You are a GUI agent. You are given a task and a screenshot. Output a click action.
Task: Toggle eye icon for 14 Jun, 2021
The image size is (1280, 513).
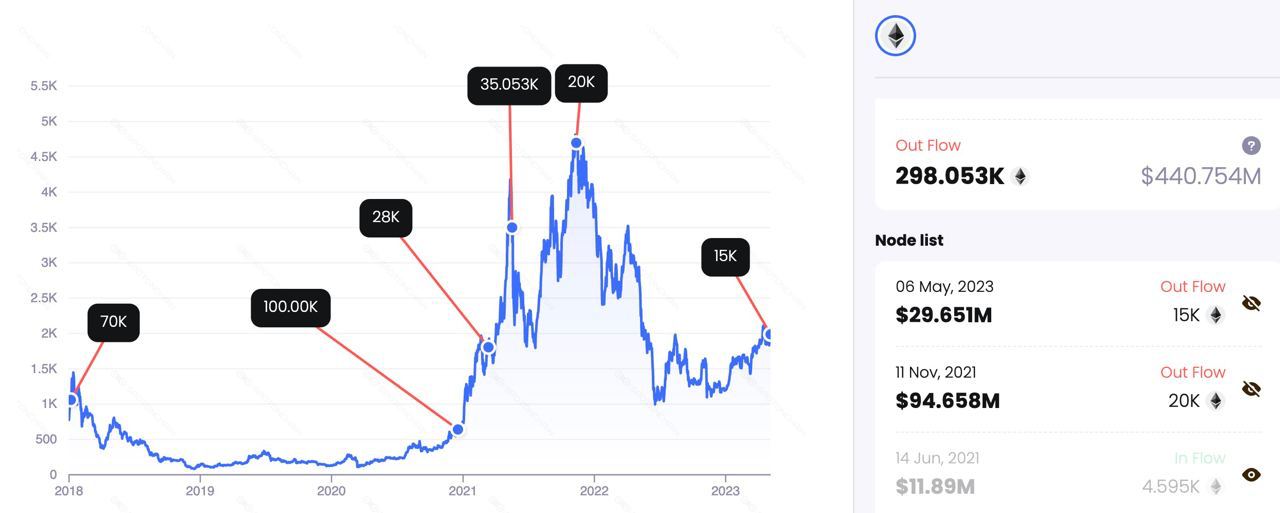[1251, 475]
